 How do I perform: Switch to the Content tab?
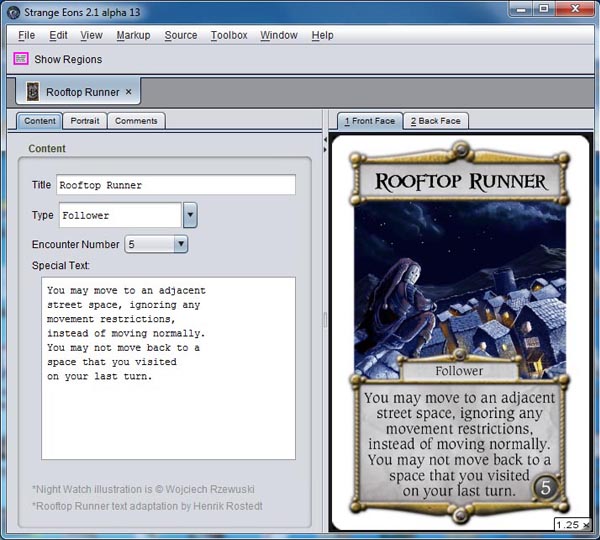39,121
